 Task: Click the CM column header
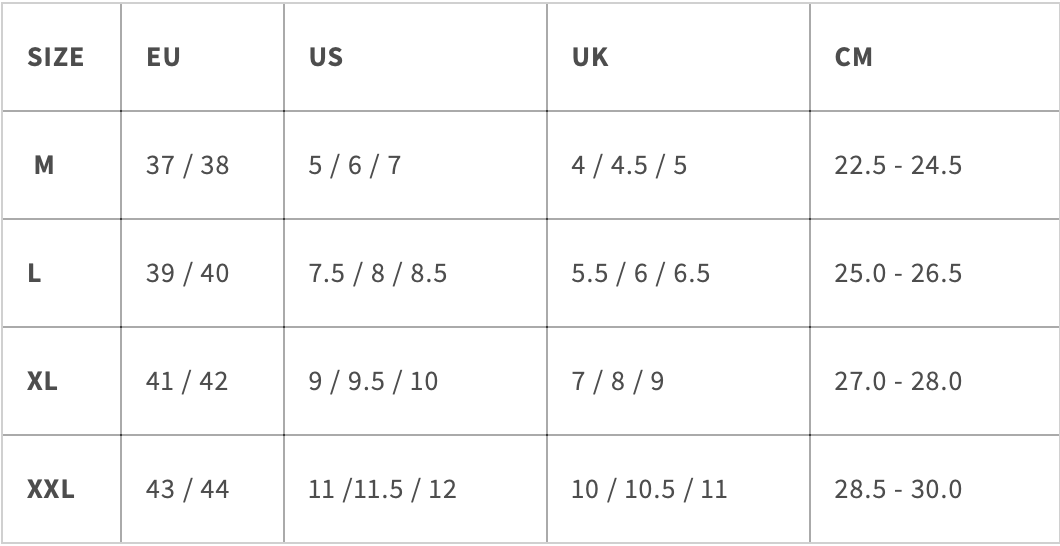[x=853, y=57]
